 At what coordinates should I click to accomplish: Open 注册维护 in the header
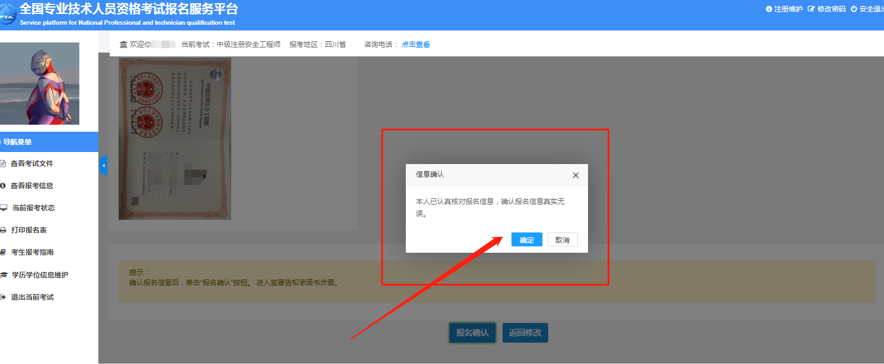788,9
